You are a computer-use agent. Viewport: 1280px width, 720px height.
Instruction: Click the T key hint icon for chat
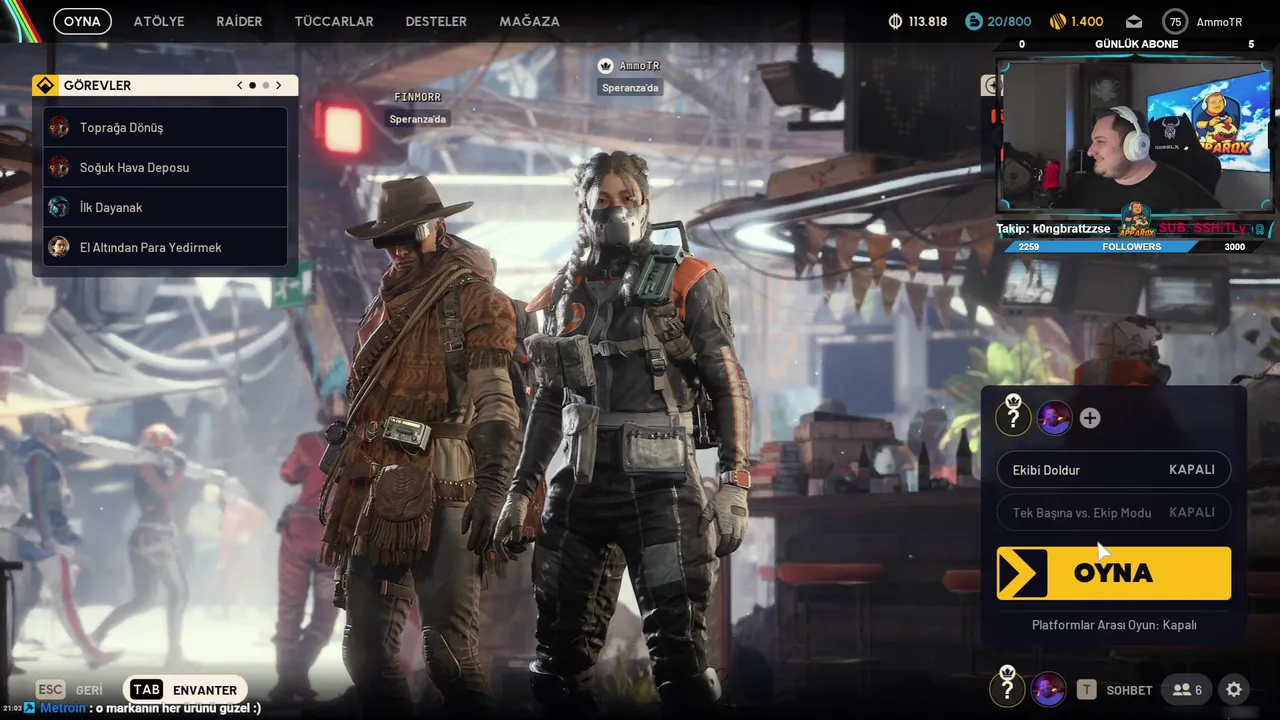[1086, 690]
